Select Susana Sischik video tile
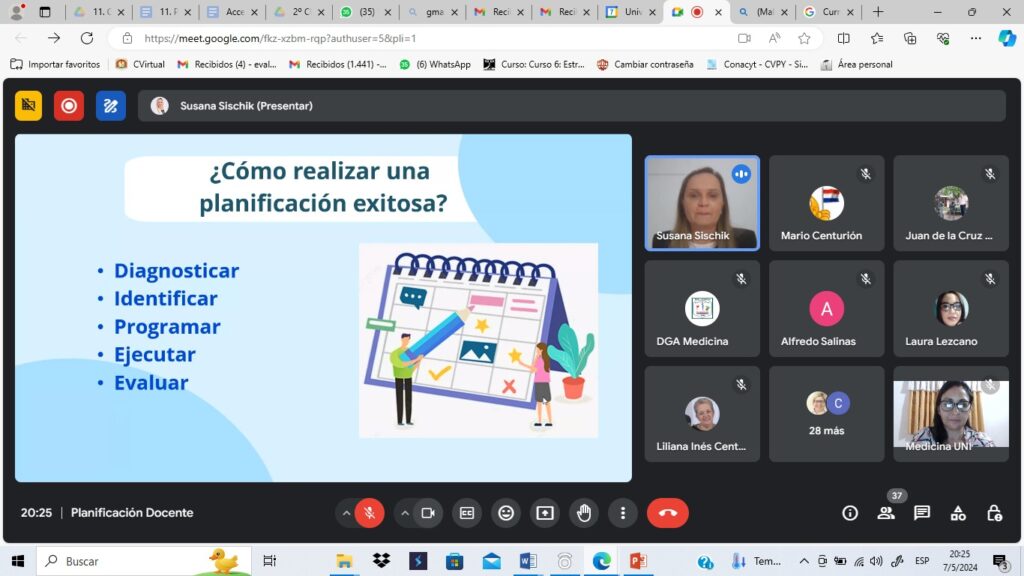Viewport: 1024px width, 576px height. pyautogui.click(x=702, y=203)
